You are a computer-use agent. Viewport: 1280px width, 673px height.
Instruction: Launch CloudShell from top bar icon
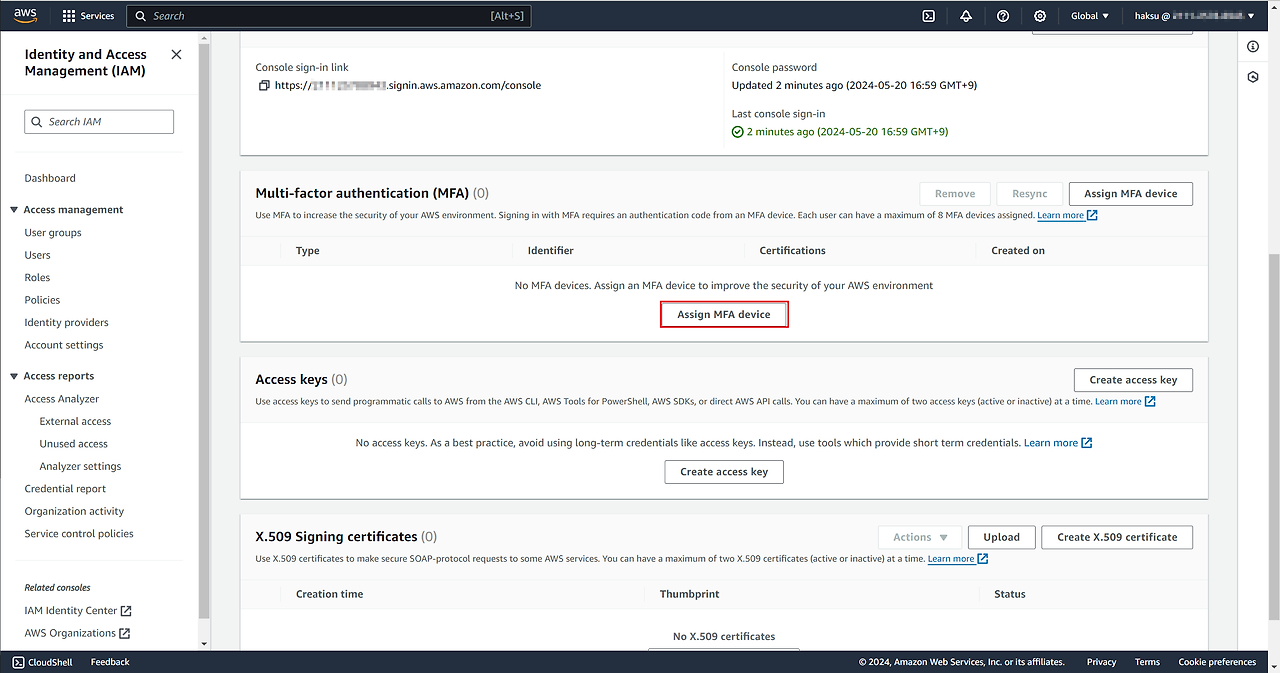click(928, 16)
